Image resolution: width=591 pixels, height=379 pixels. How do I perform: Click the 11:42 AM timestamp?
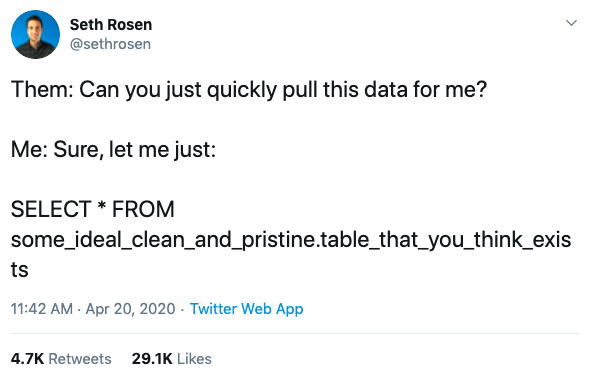[x=42, y=309]
